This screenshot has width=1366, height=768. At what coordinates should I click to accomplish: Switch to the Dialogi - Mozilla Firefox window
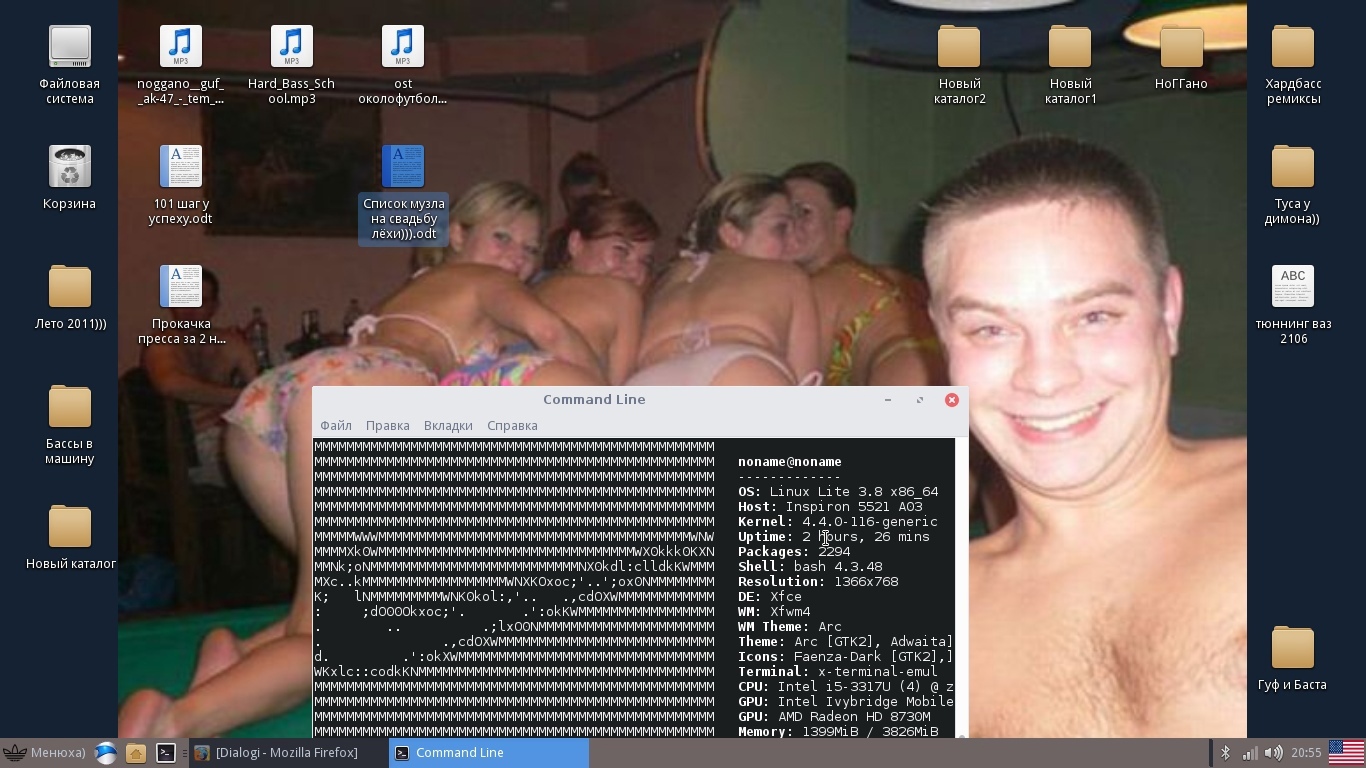[x=288, y=753]
